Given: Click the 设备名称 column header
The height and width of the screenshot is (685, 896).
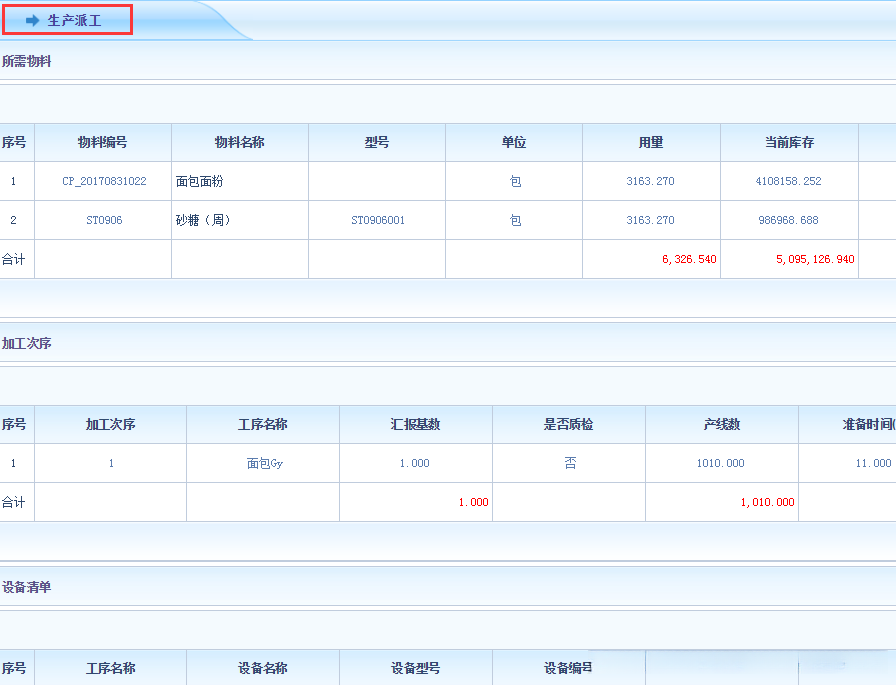Looking at the screenshot, I should click(x=263, y=668).
